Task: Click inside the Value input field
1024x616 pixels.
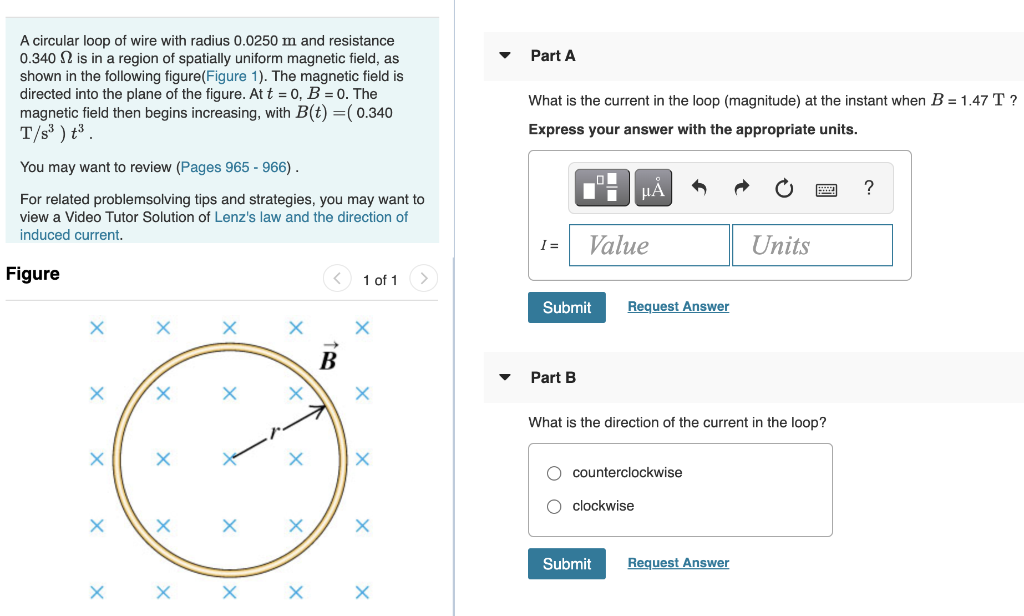Action: pyautogui.click(x=648, y=244)
